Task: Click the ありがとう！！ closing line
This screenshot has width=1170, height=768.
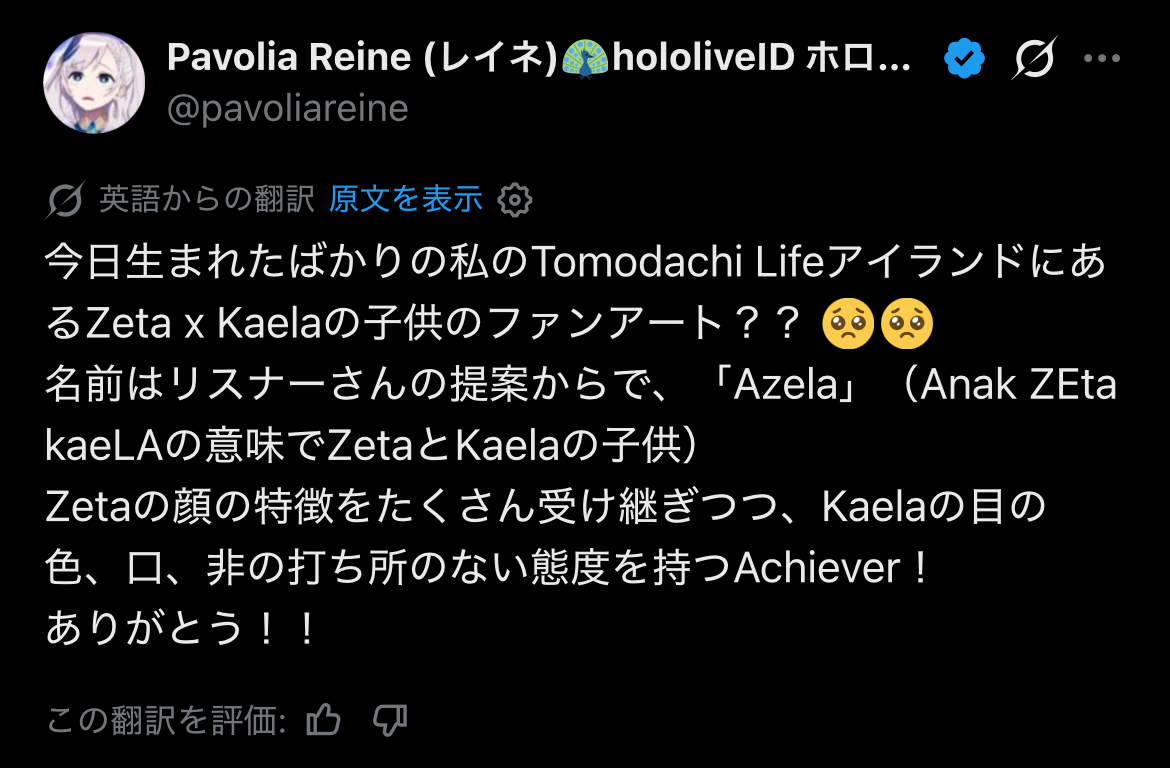Action: [183, 629]
